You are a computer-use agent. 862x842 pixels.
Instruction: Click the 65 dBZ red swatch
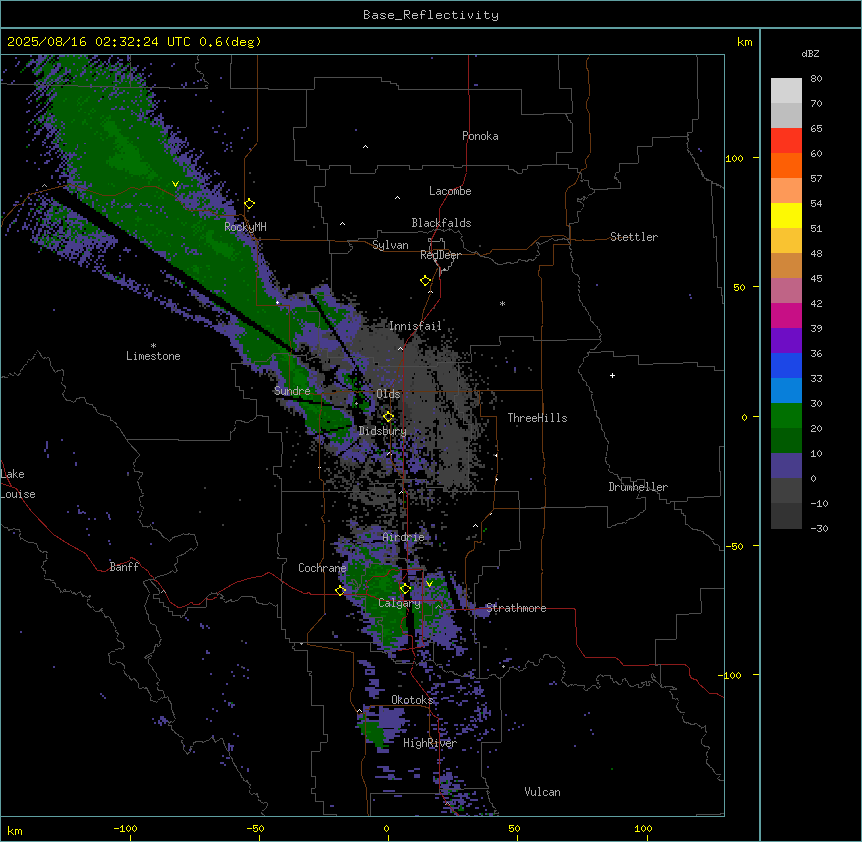[786, 141]
